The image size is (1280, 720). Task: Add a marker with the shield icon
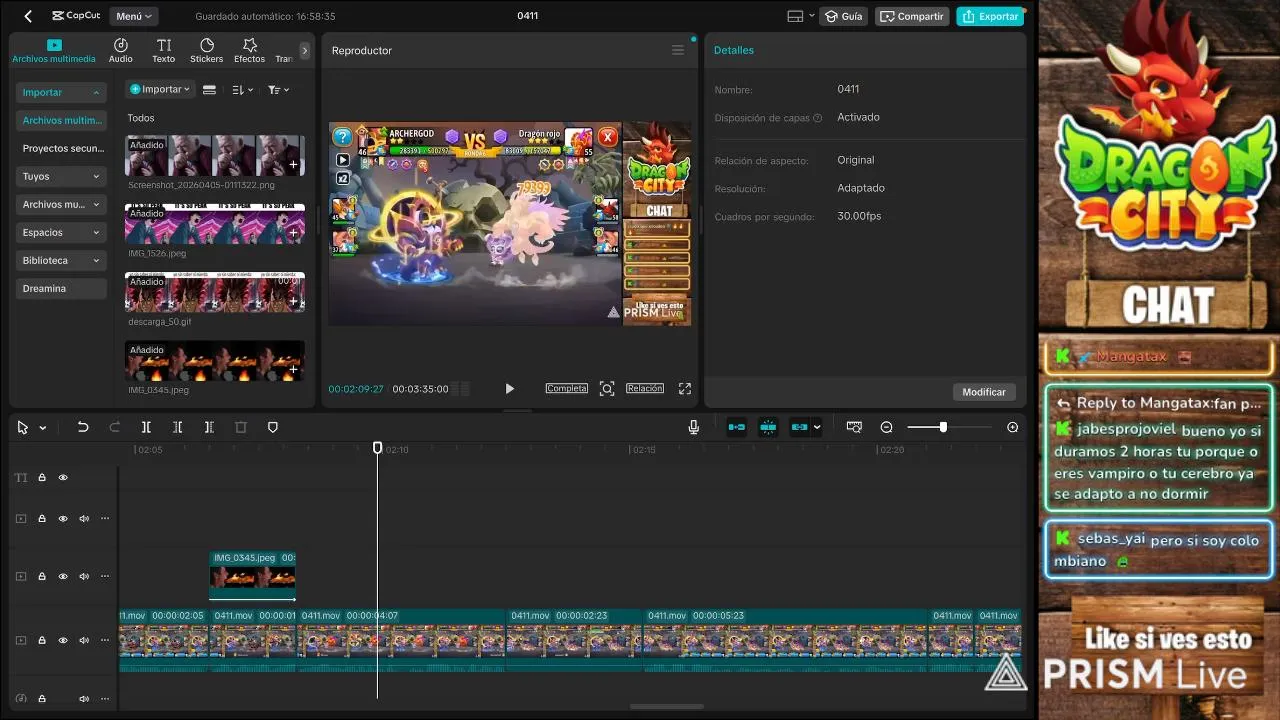click(273, 427)
